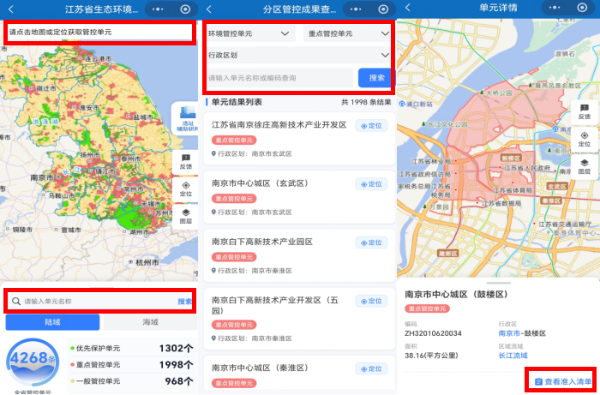Click 定位 locate icon on the Jiangsu map
The height and width of the screenshot is (395, 600).
[186, 189]
